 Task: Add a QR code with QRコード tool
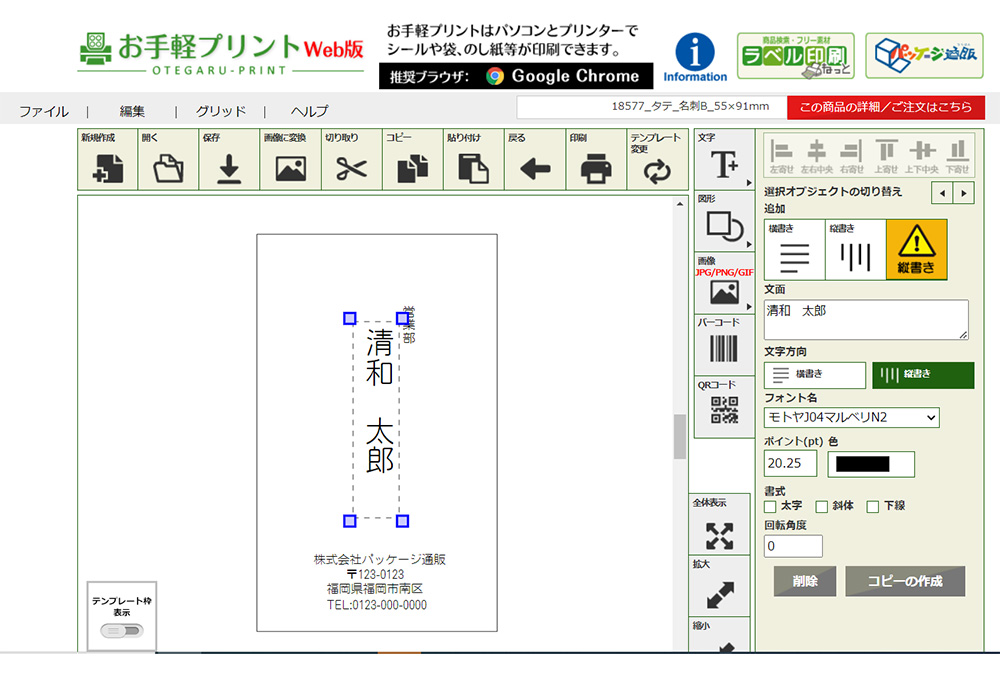tap(724, 410)
